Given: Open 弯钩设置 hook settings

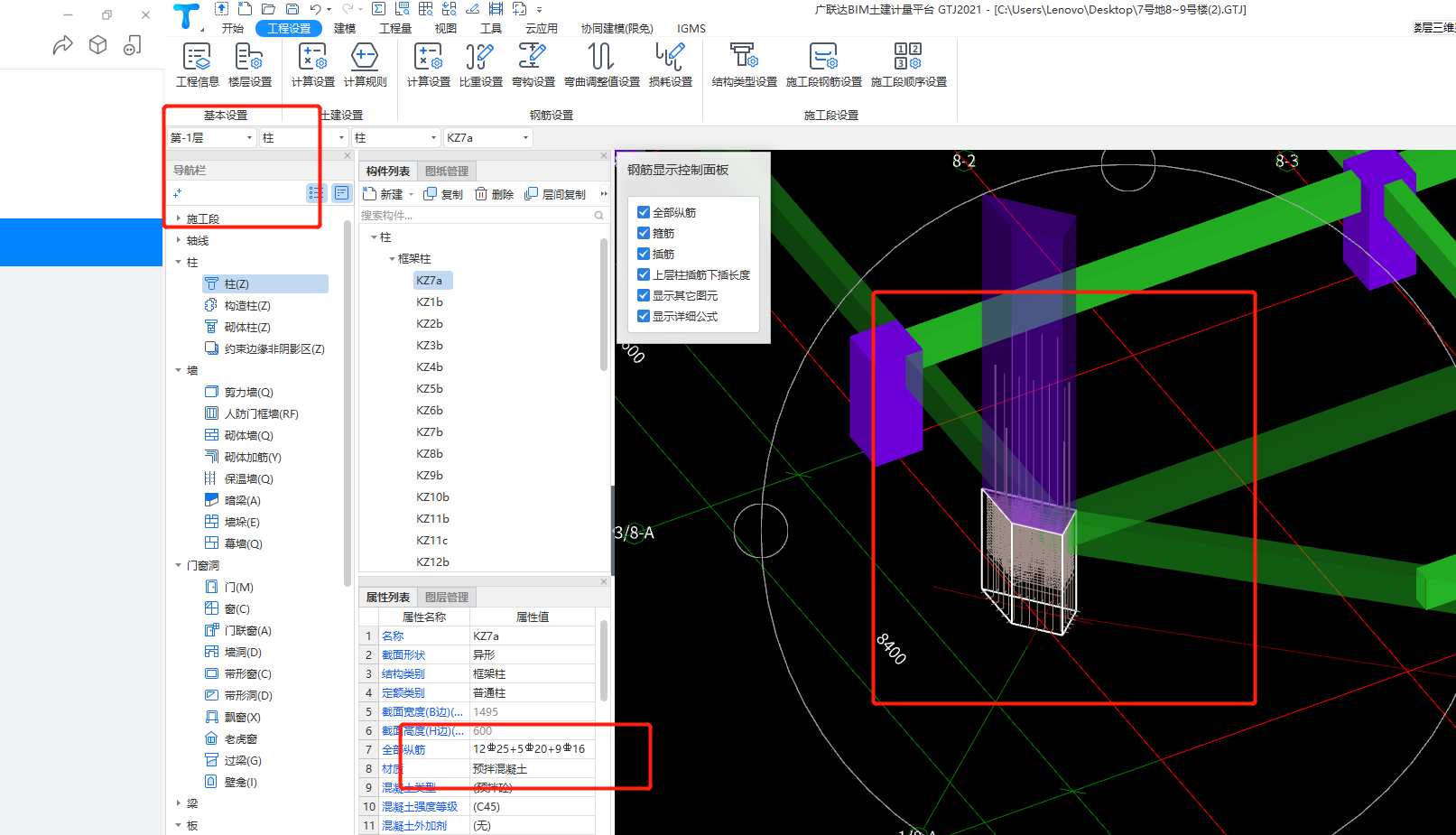Looking at the screenshot, I should tap(533, 64).
